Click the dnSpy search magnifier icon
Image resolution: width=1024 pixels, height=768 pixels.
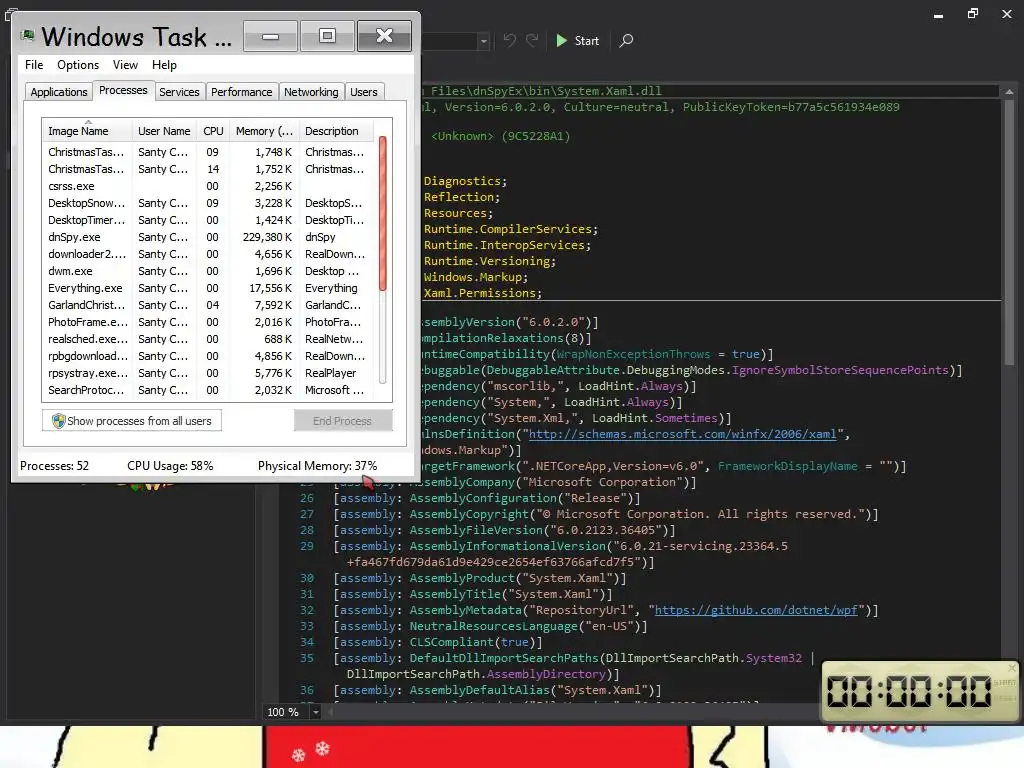[626, 40]
